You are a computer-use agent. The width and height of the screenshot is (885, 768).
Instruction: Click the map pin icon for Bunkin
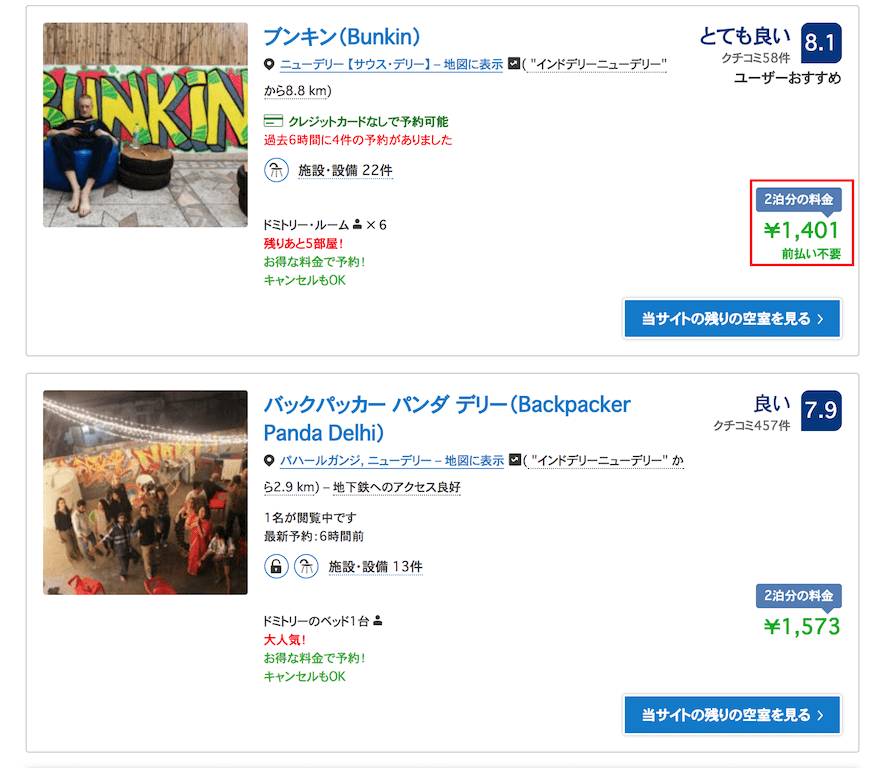[x=269, y=64]
